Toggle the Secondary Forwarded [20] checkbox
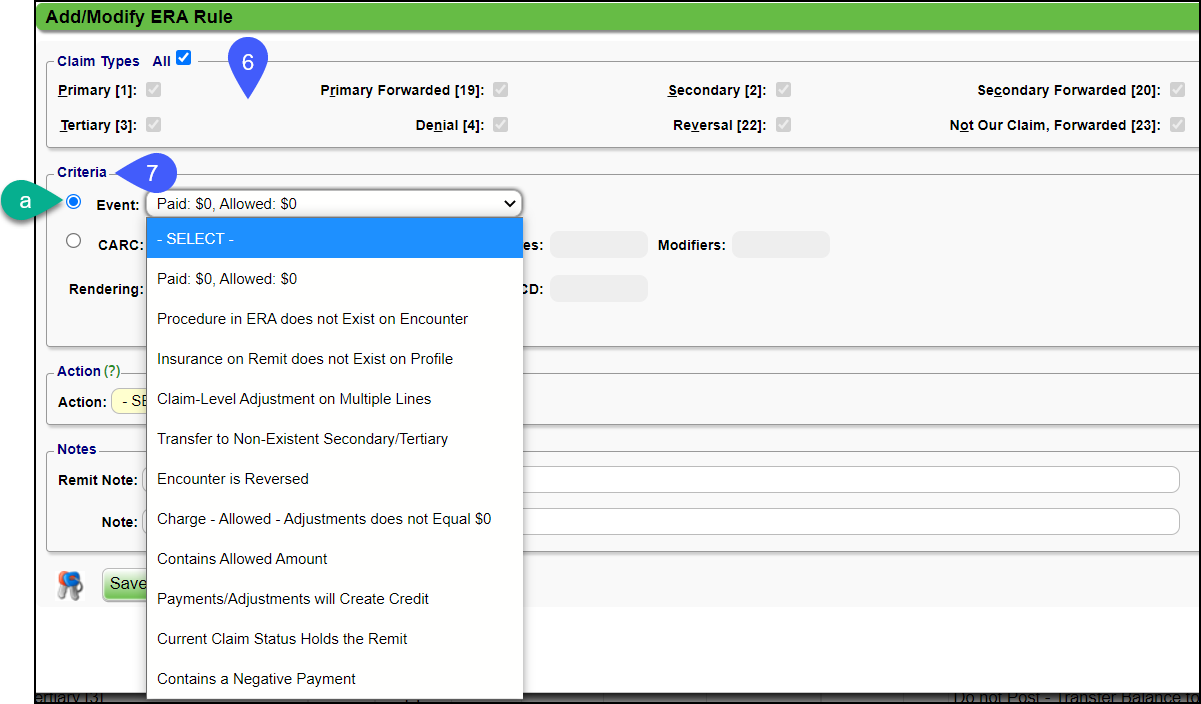 (1178, 89)
